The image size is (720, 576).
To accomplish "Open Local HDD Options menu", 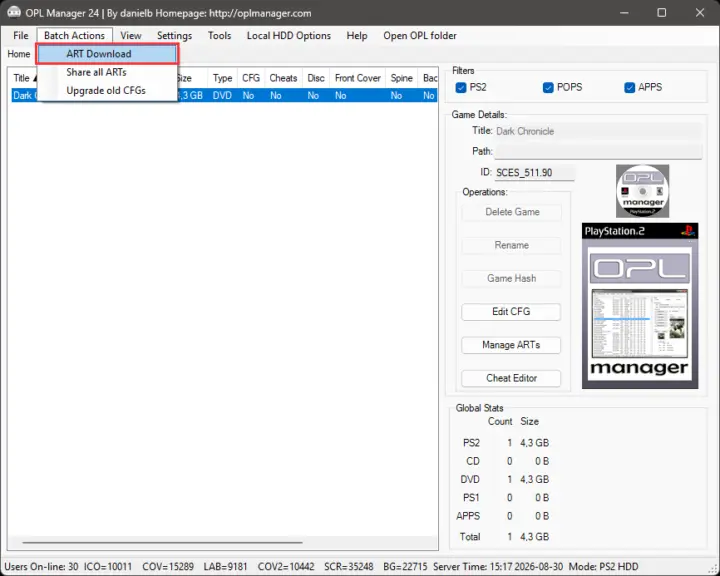I will pyautogui.click(x=289, y=35).
